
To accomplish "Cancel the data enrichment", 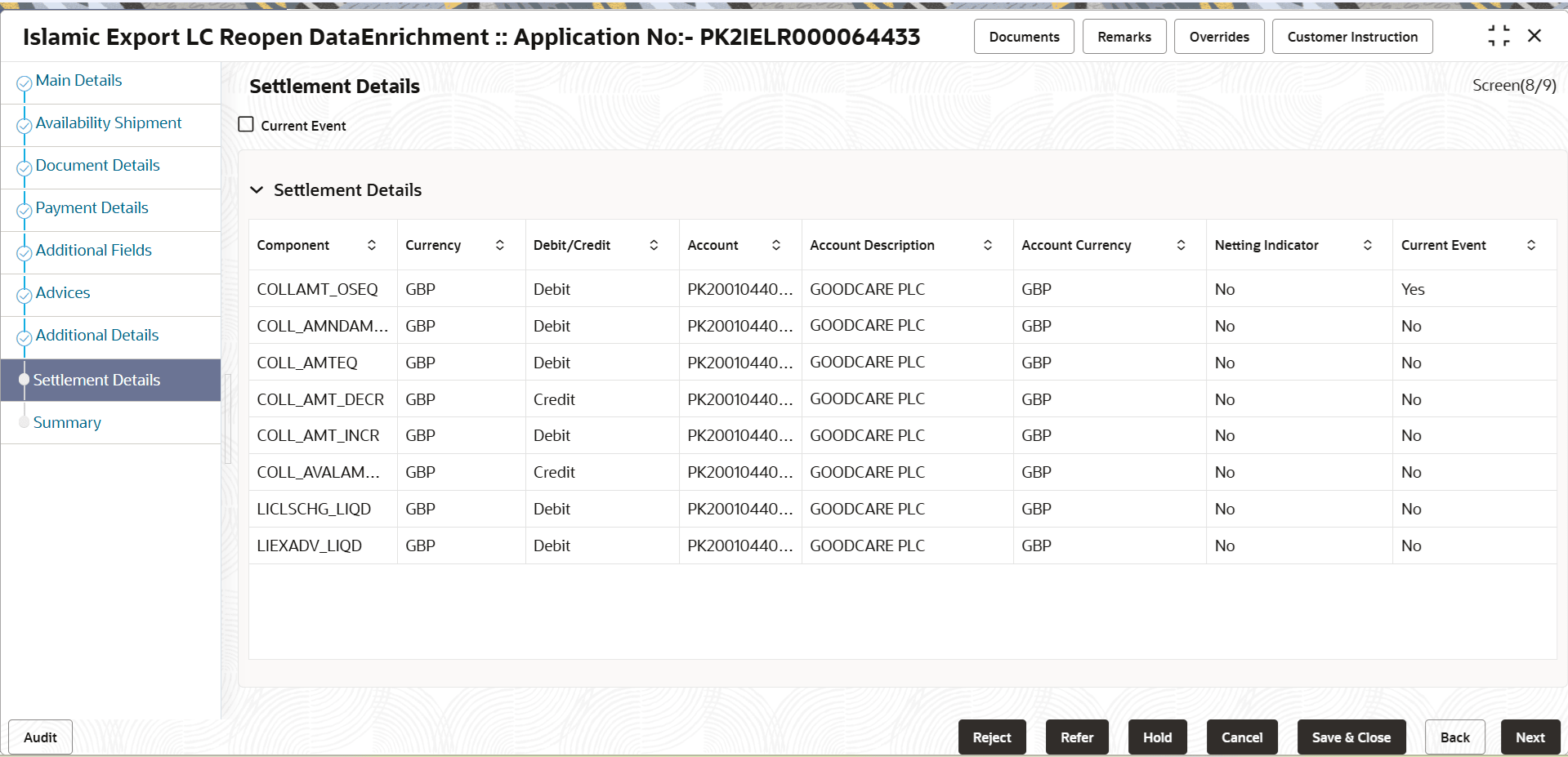I will coord(1242,737).
